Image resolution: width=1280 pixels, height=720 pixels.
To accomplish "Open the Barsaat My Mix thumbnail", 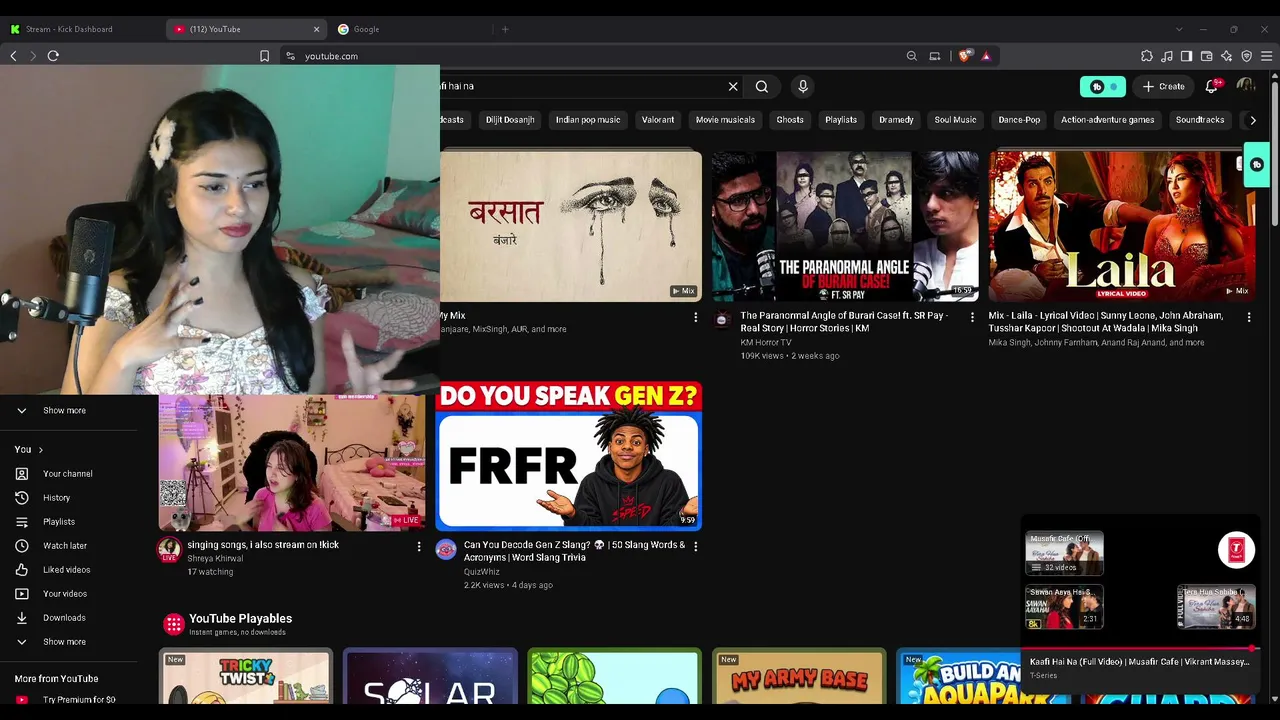I will [571, 226].
